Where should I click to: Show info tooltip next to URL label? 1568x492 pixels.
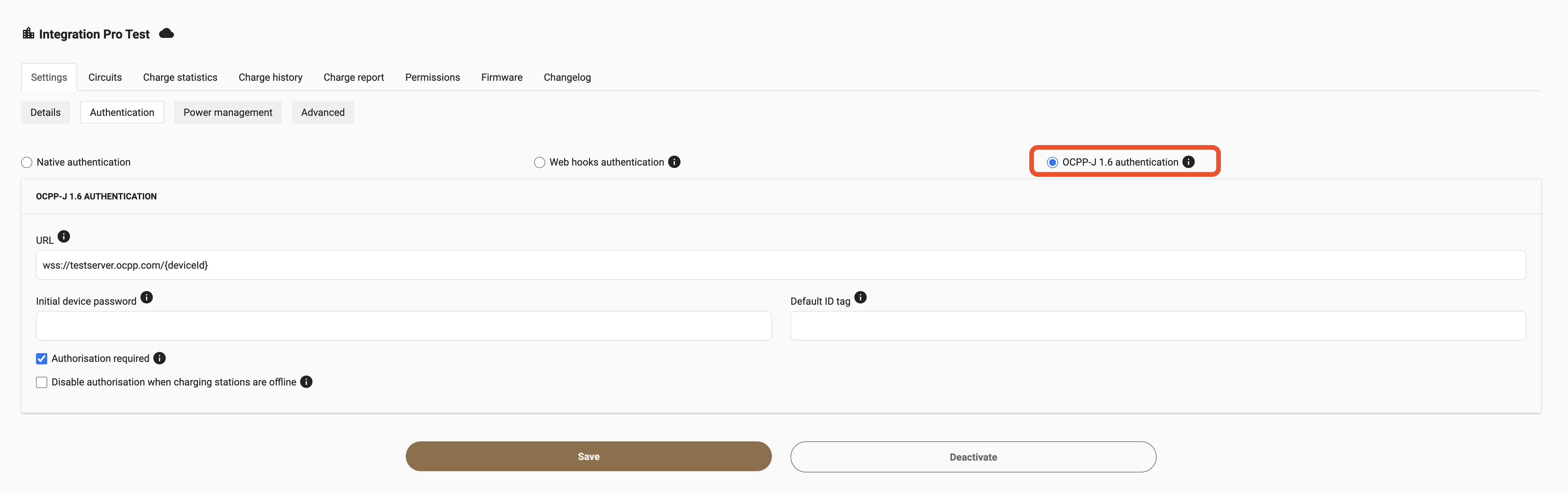coord(64,236)
